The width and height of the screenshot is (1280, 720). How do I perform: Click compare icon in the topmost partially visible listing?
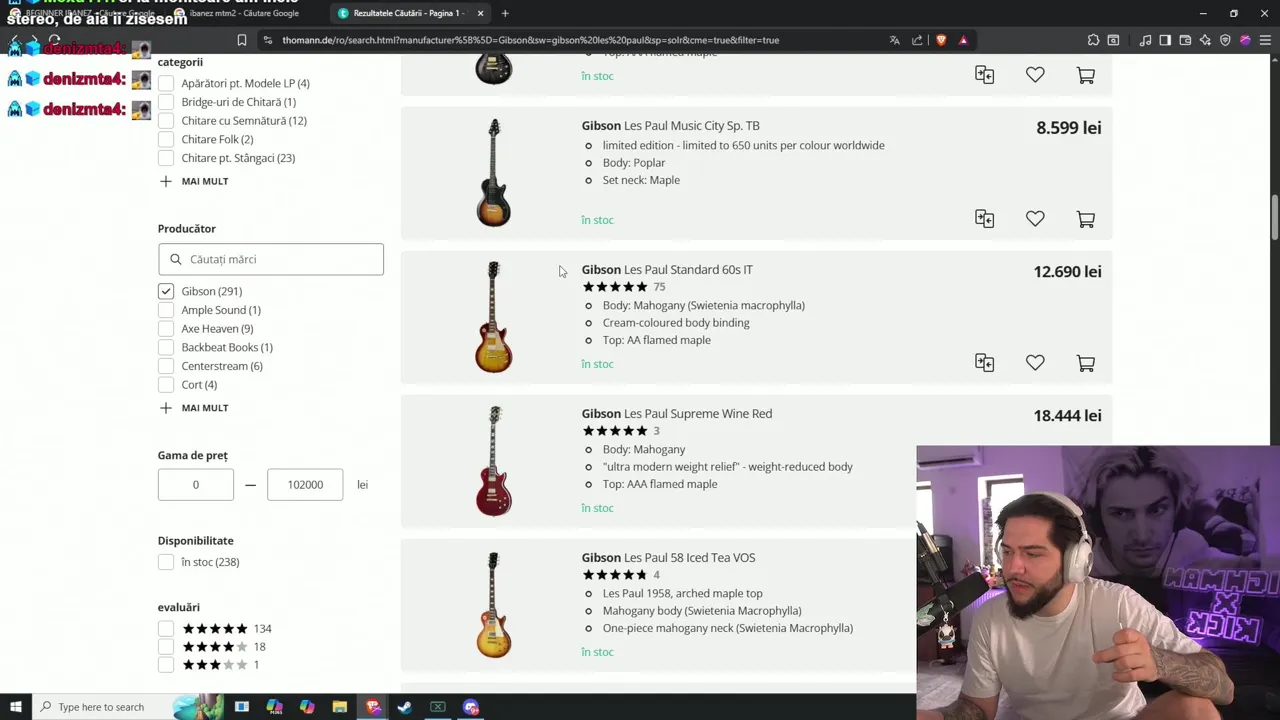985,75
